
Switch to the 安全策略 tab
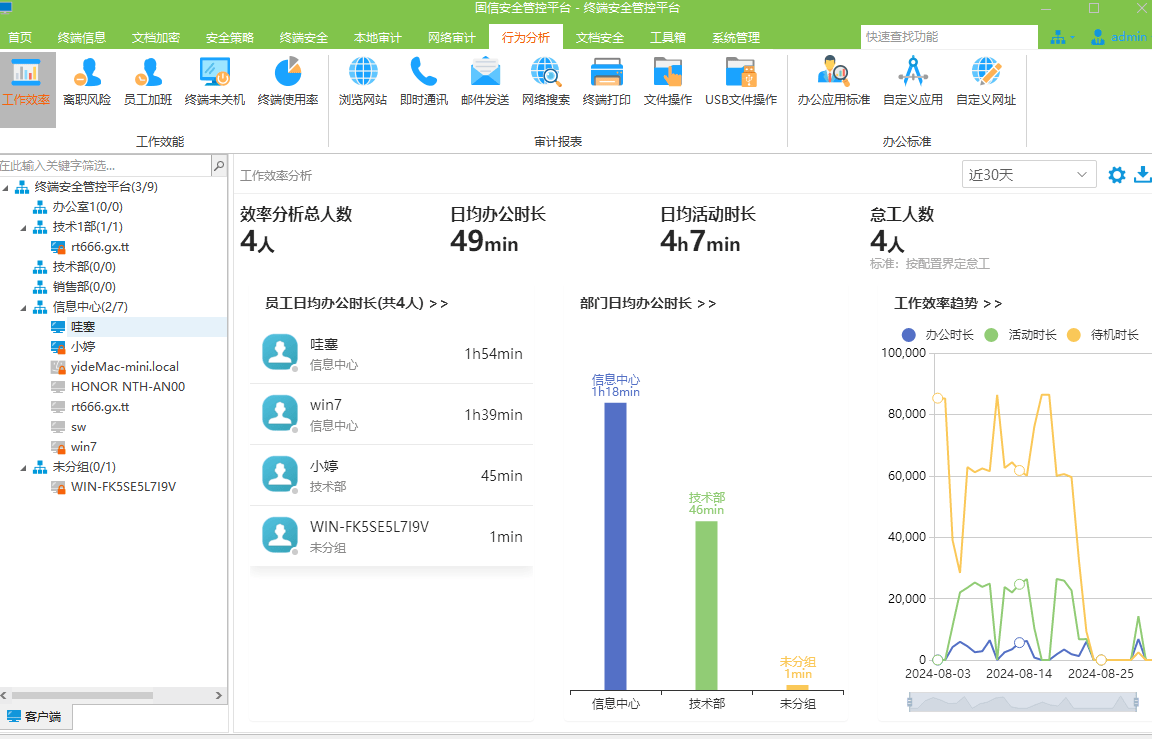point(229,37)
